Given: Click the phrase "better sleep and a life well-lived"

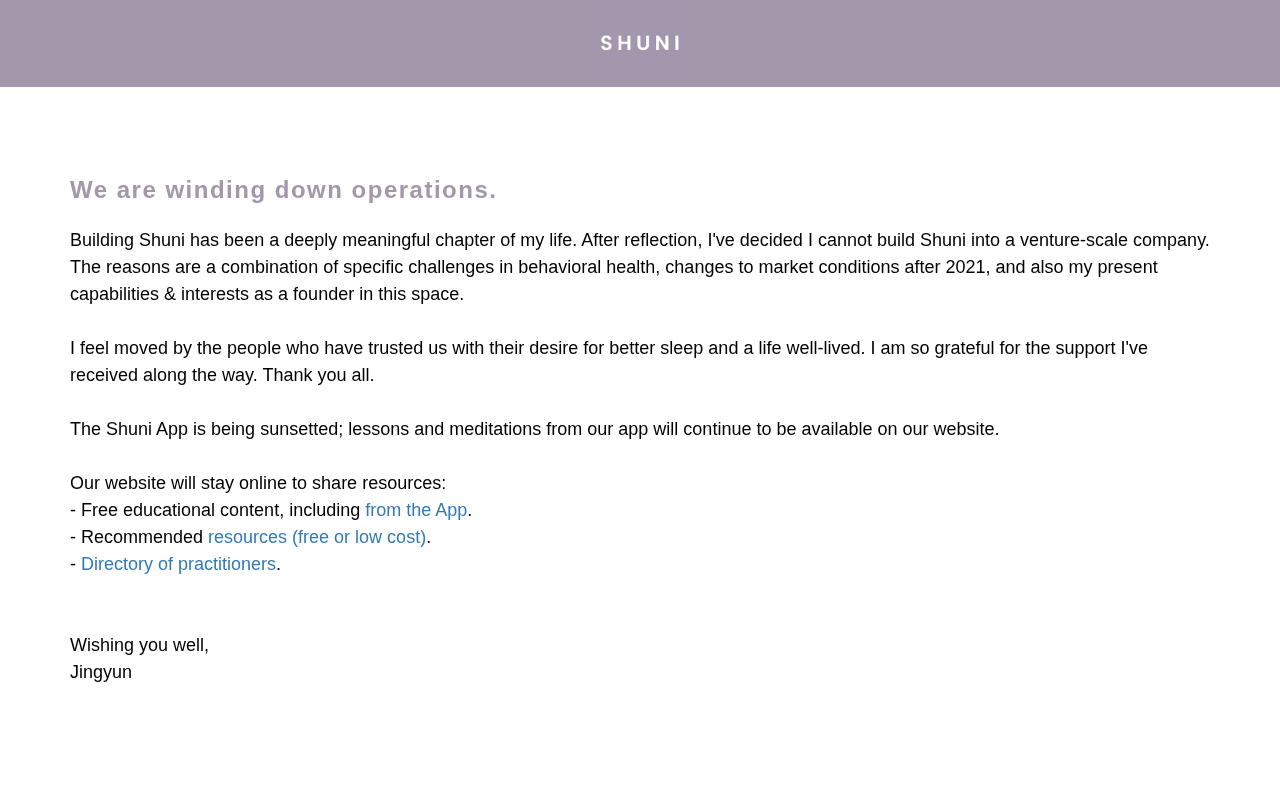Looking at the screenshot, I should (736, 348).
